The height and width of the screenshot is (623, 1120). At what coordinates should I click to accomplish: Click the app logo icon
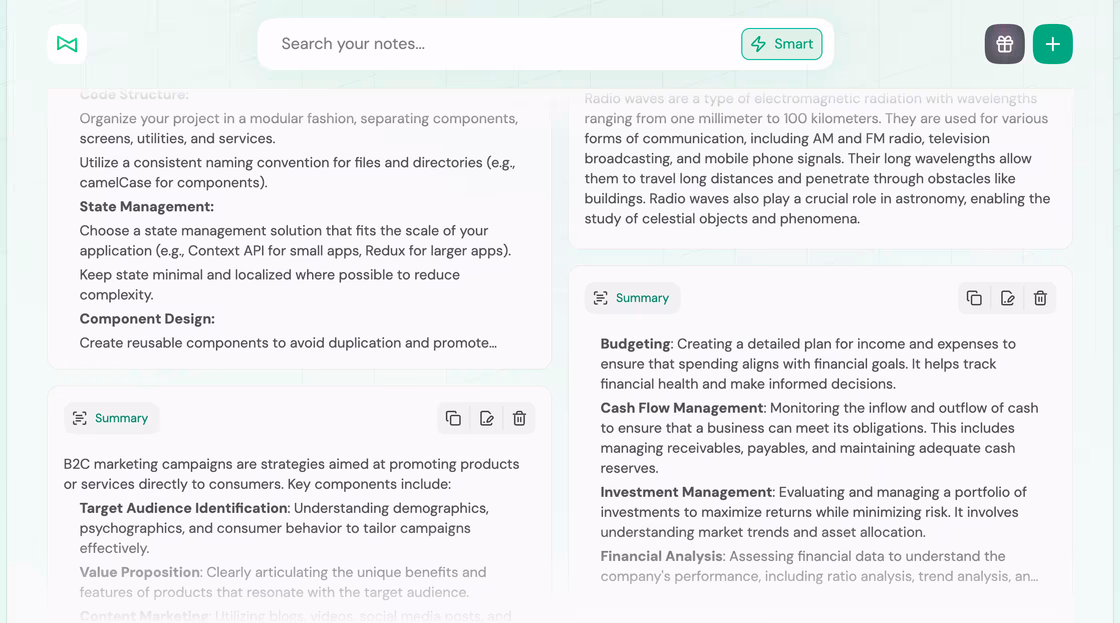pyautogui.click(x=67, y=44)
